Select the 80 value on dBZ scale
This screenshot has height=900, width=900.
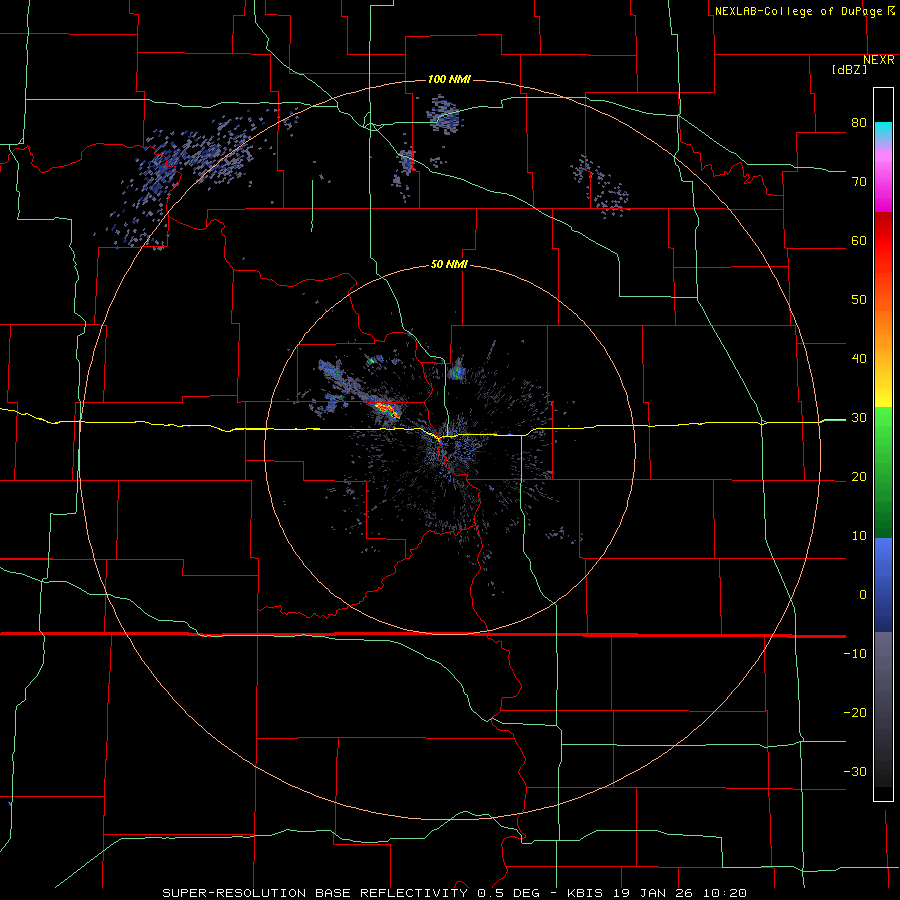[859, 122]
